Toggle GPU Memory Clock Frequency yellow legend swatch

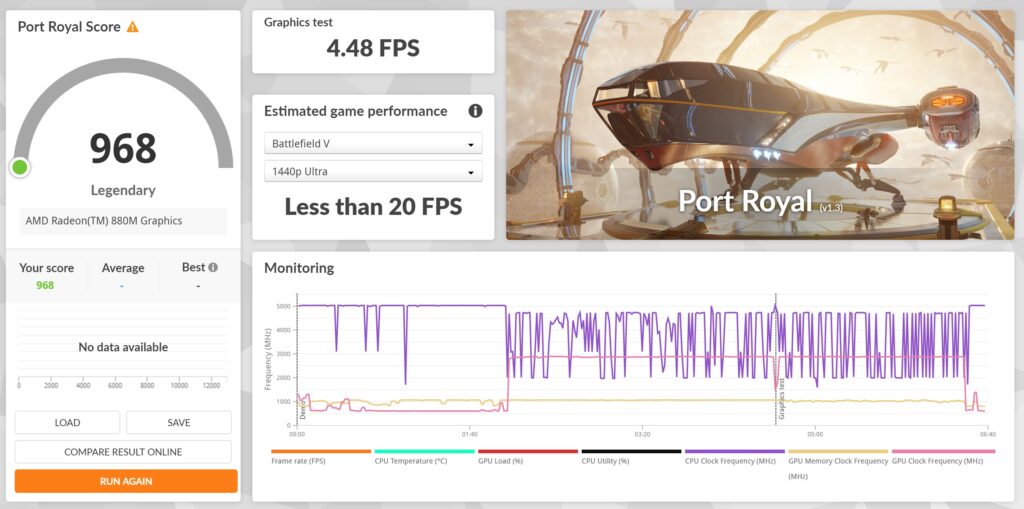839,451
